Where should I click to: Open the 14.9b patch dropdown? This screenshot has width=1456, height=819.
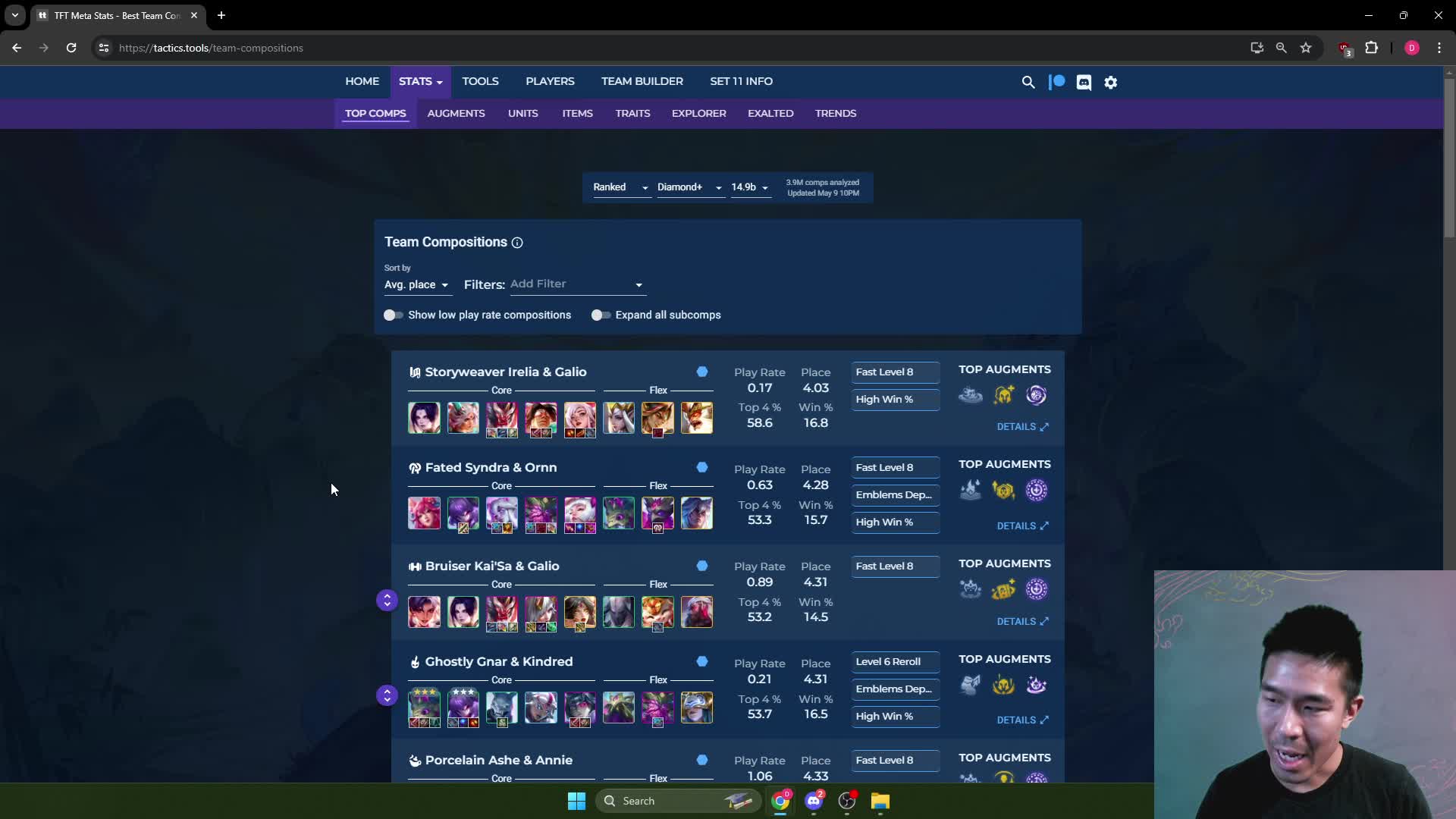pos(750,187)
